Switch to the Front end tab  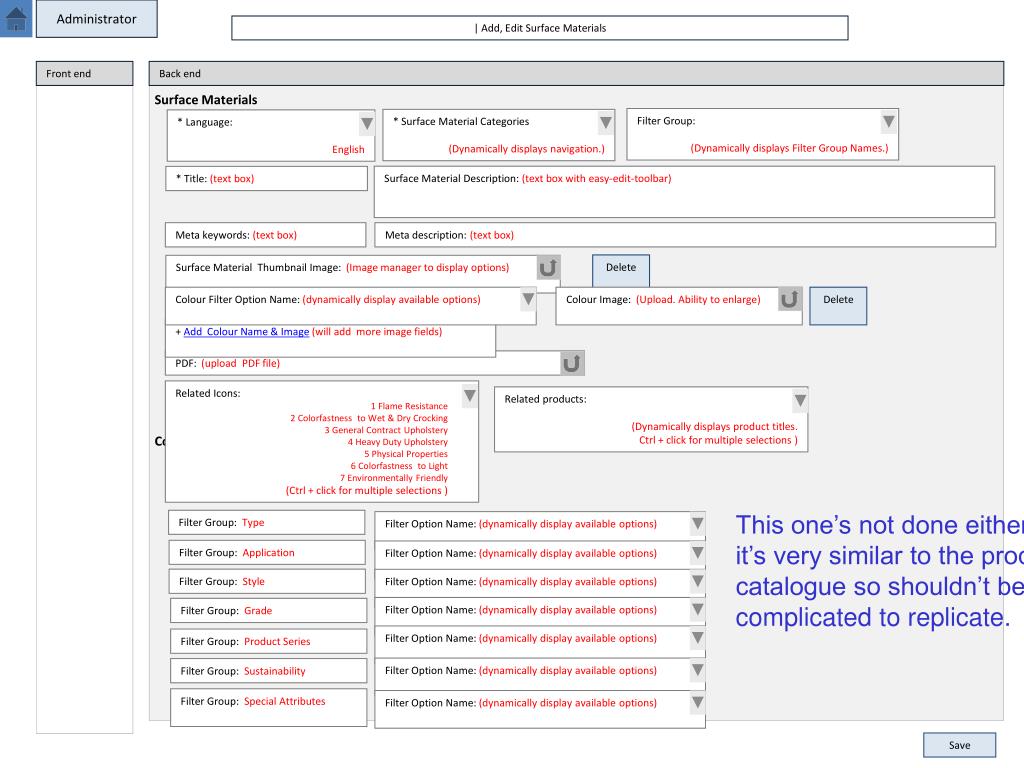pyautogui.click(x=84, y=74)
